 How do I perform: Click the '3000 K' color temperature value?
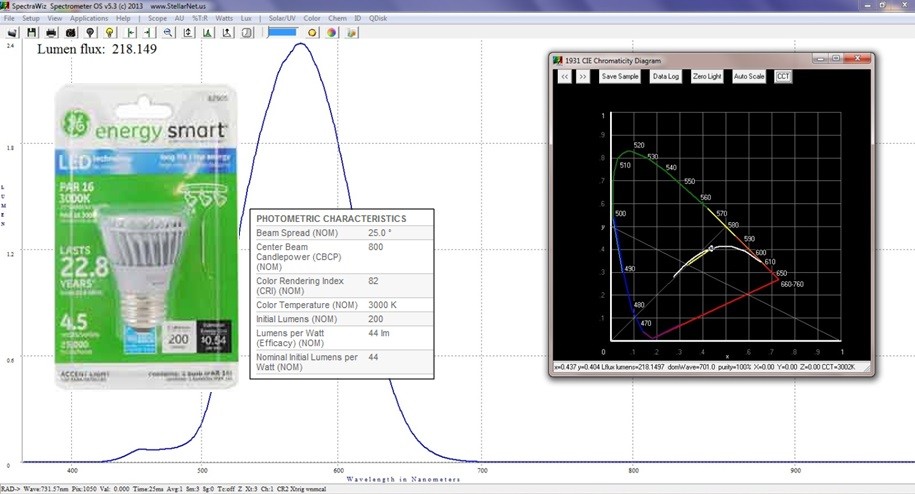[x=383, y=305]
